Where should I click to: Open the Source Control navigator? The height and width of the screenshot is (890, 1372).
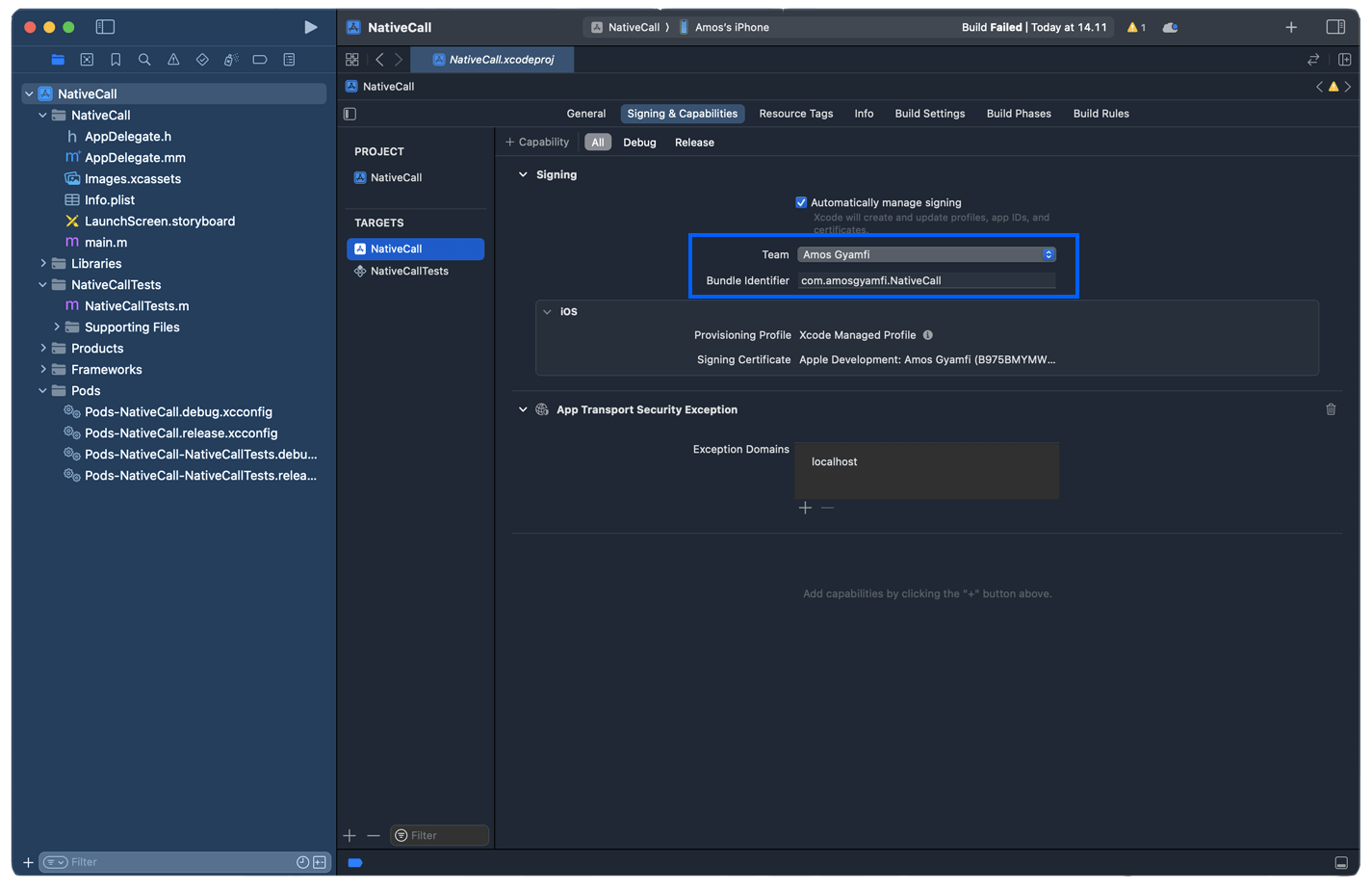pos(87,60)
